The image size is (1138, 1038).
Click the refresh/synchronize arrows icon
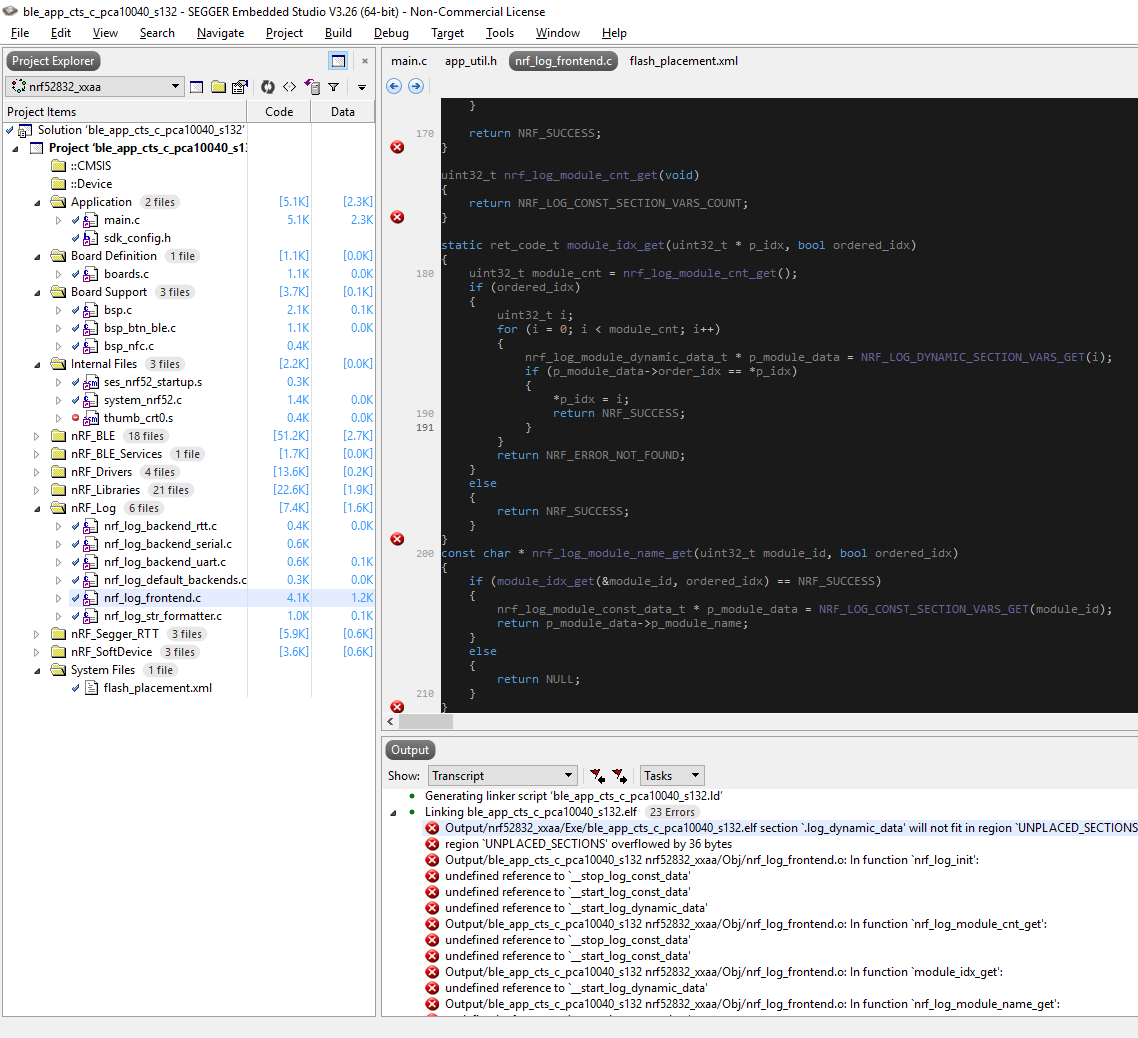268,87
